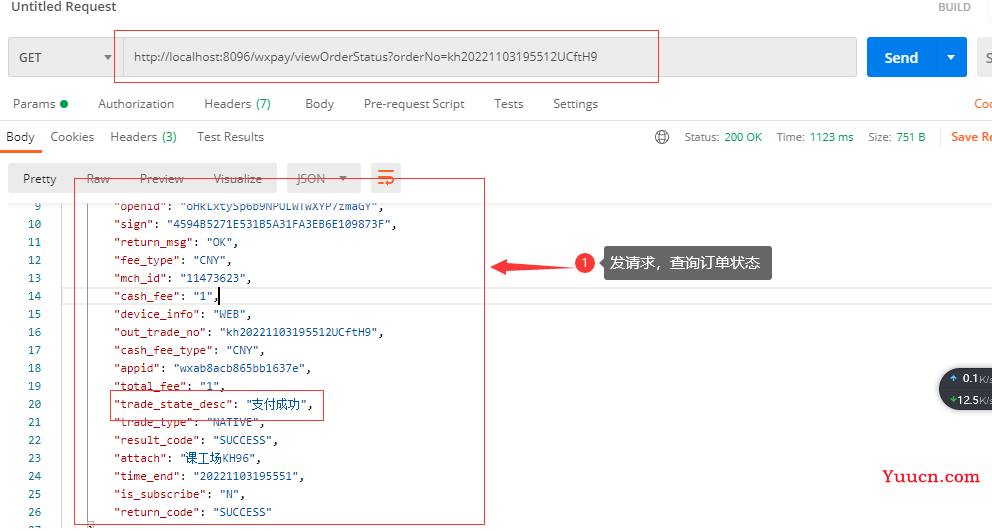This screenshot has width=992, height=531.
Task: Click the "trade_state_desc" line
Action: coord(214,404)
